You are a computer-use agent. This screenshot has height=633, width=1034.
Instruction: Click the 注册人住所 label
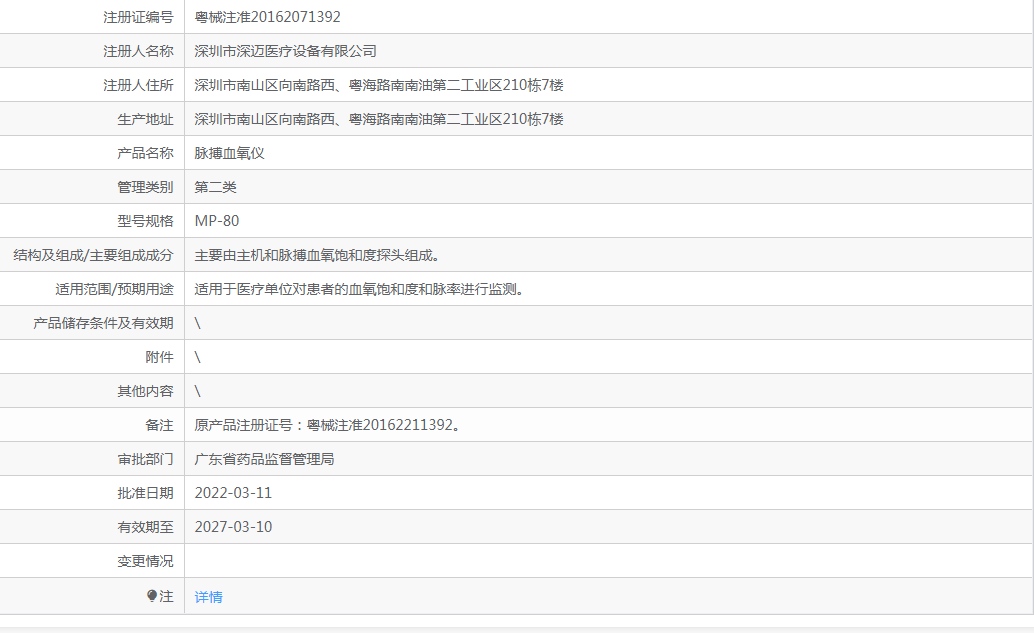pyautogui.click(x=138, y=85)
